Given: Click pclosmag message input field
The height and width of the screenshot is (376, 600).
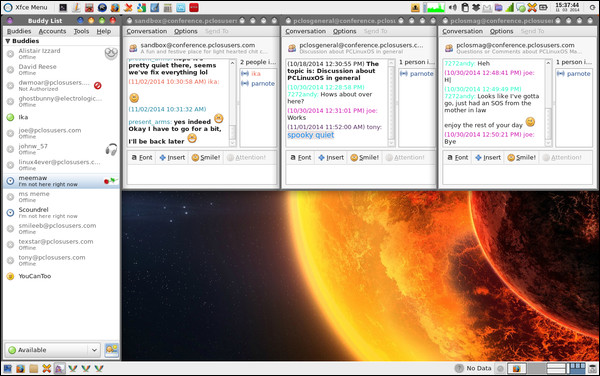Looking at the screenshot, I should pyautogui.click(x=517, y=175).
